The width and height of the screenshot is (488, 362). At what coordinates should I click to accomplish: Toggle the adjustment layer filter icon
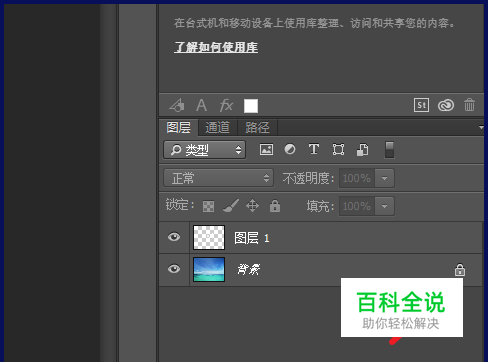(290, 149)
